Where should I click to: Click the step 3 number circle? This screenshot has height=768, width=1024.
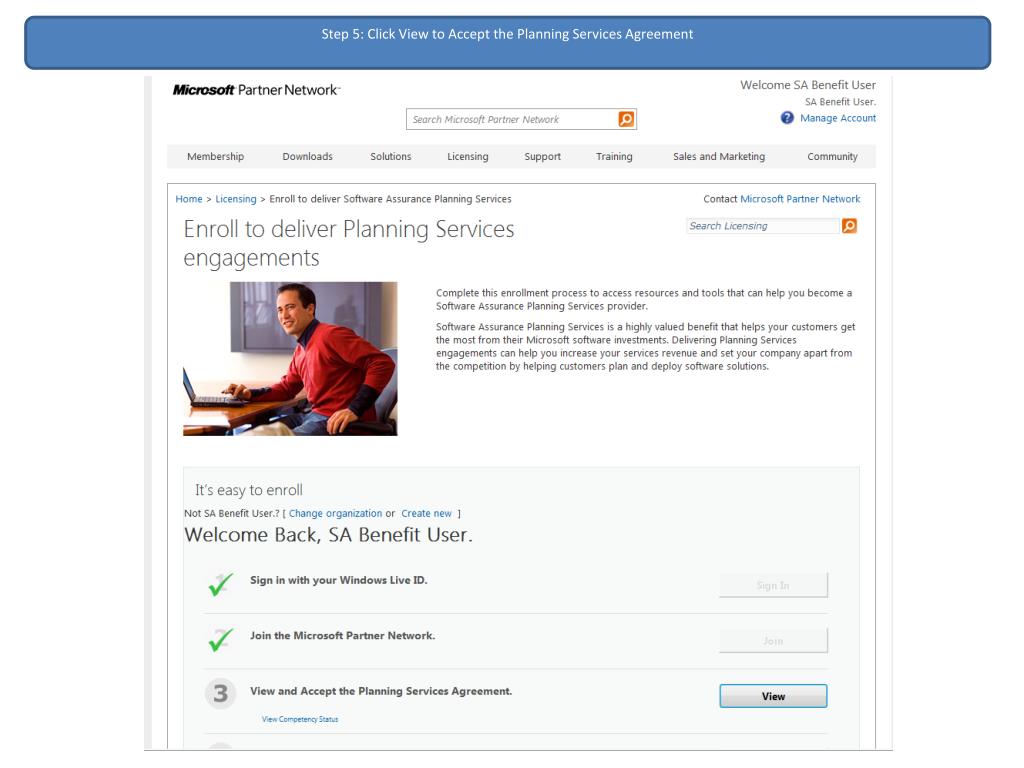[221, 693]
